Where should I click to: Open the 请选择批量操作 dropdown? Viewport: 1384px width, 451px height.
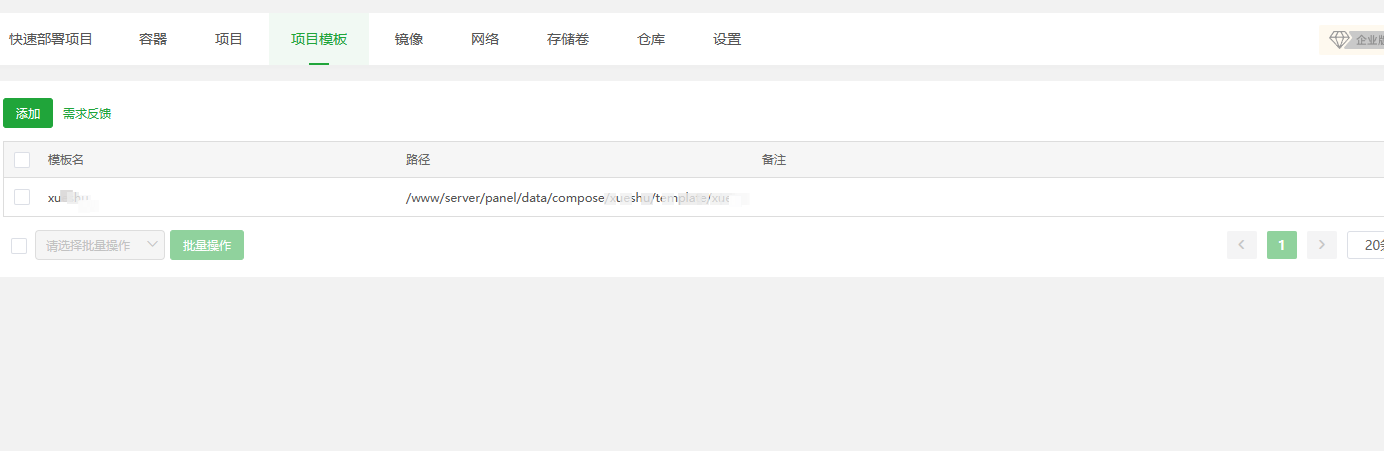point(100,245)
